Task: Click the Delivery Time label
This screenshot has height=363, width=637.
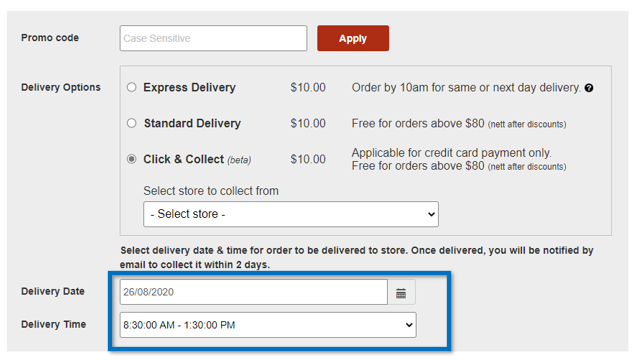Action: (x=54, y=324)
